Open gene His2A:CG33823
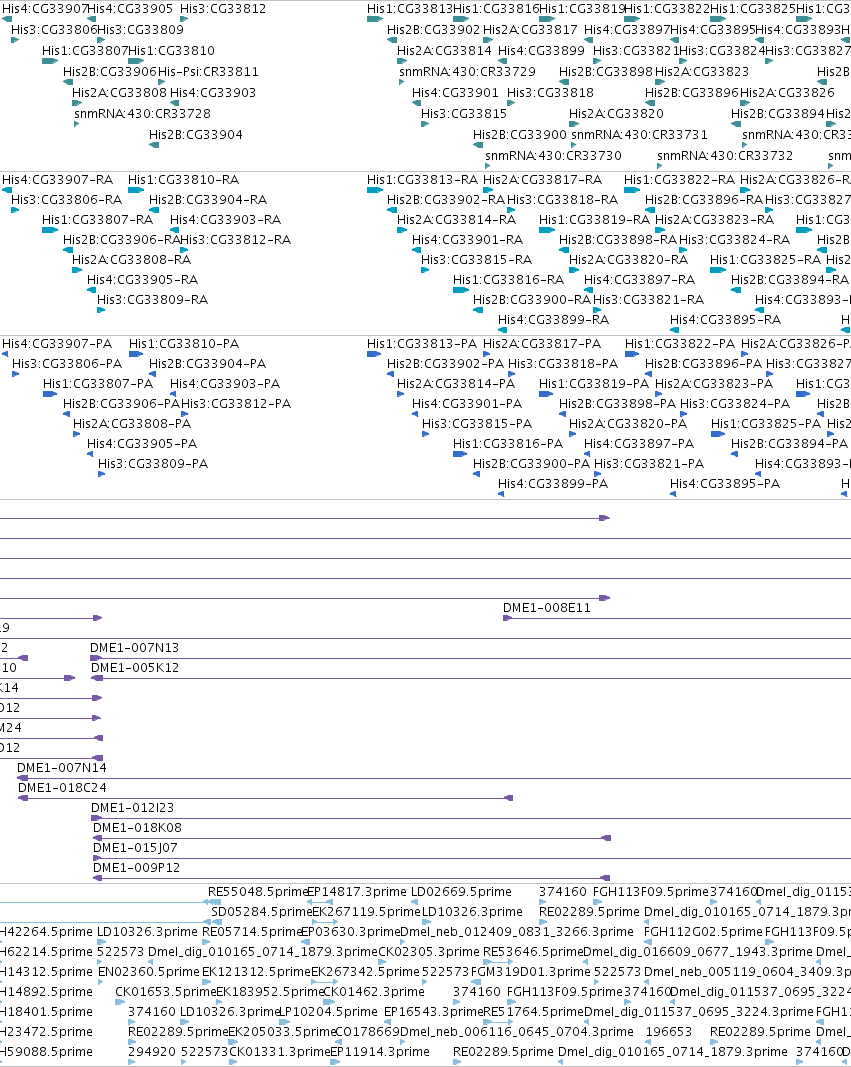This screenshot has height=1067, width=851. 702,71
